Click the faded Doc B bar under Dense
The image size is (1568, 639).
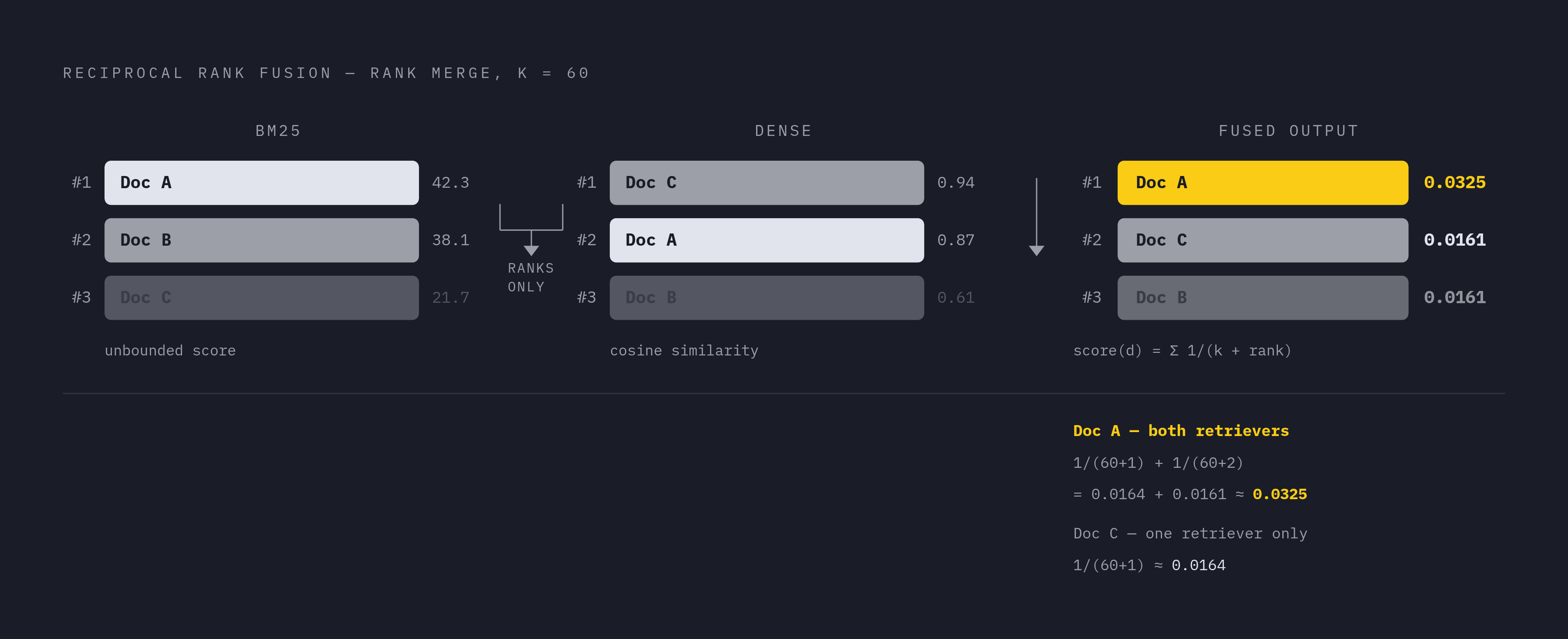(x=766, y=298)
